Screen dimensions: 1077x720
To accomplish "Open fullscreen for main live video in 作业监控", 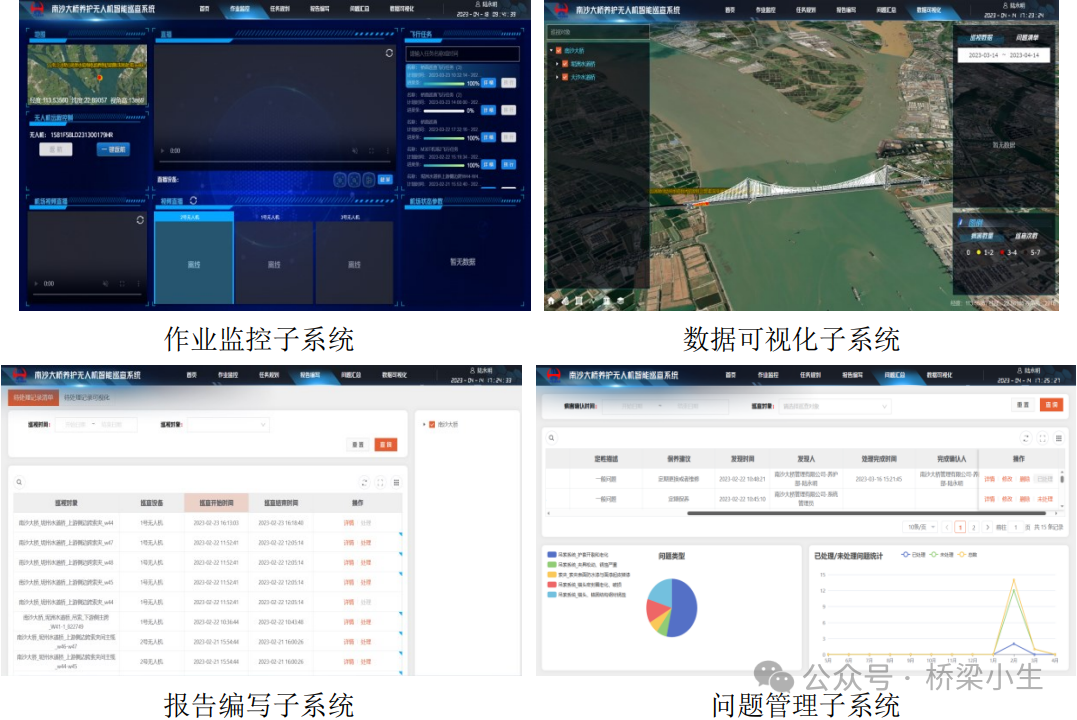I will tap(372, 150).
